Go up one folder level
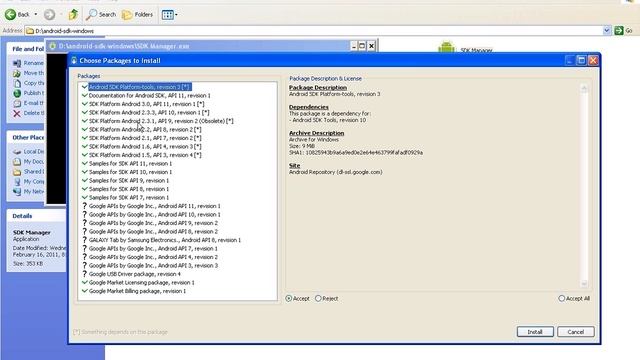The width and height of the screenshot is (640, 360). point(73,15)
